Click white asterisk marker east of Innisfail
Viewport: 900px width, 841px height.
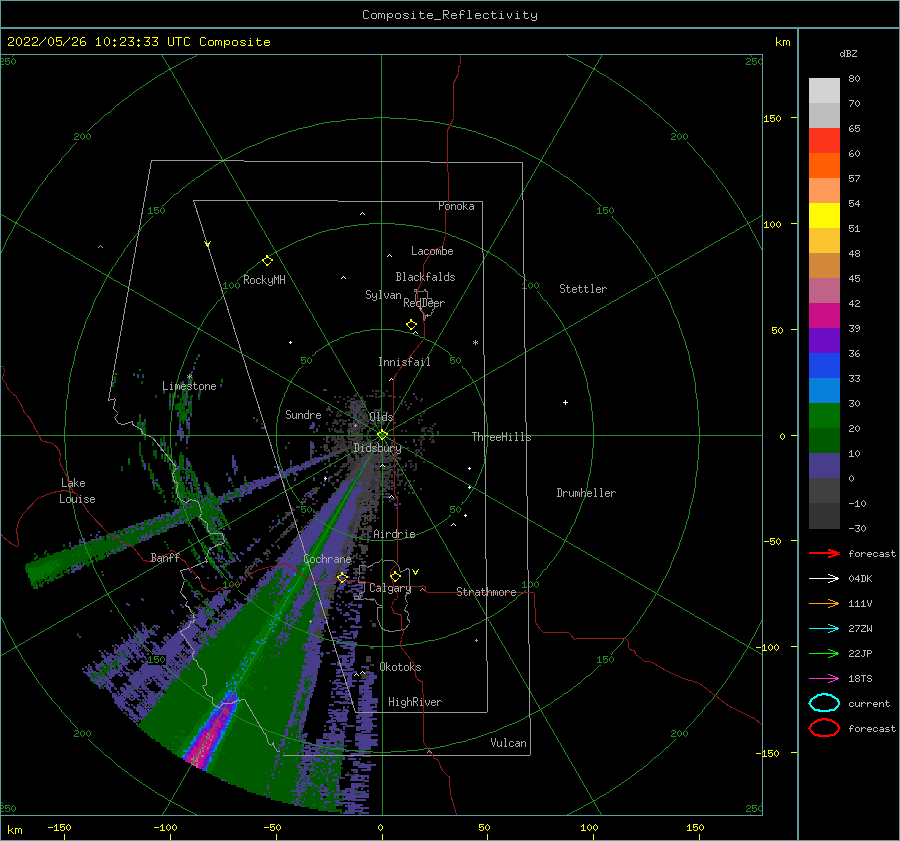pyautogui.click(x=475, y=343)
